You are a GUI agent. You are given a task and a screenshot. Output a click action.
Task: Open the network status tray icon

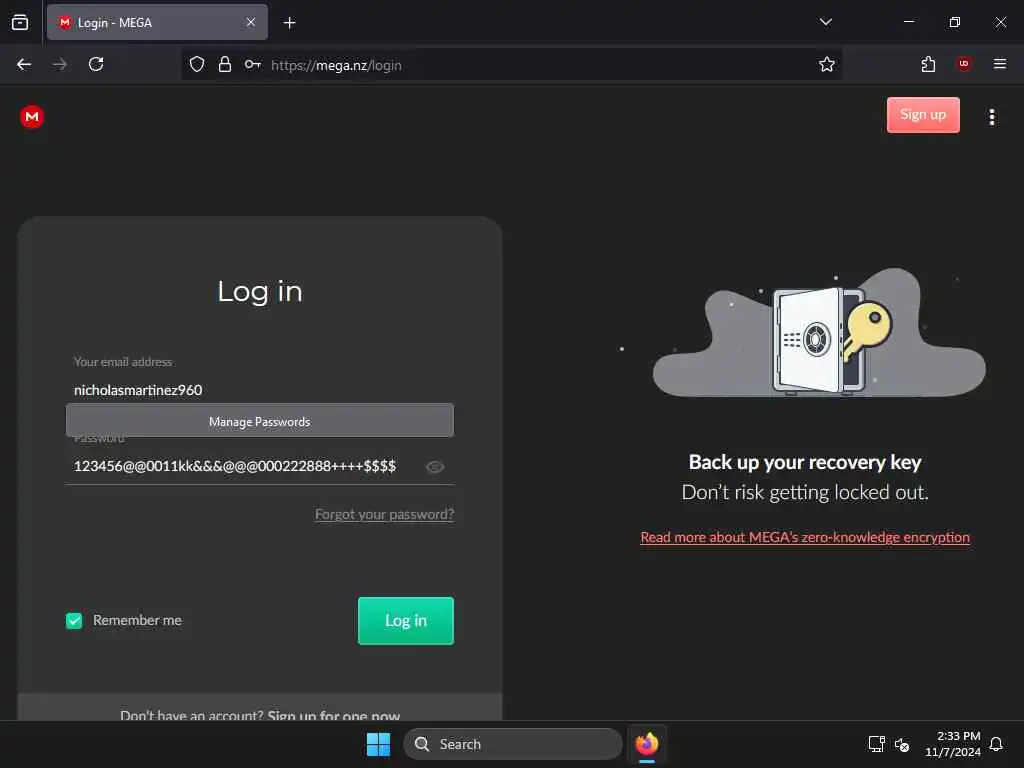coord(876,744)
